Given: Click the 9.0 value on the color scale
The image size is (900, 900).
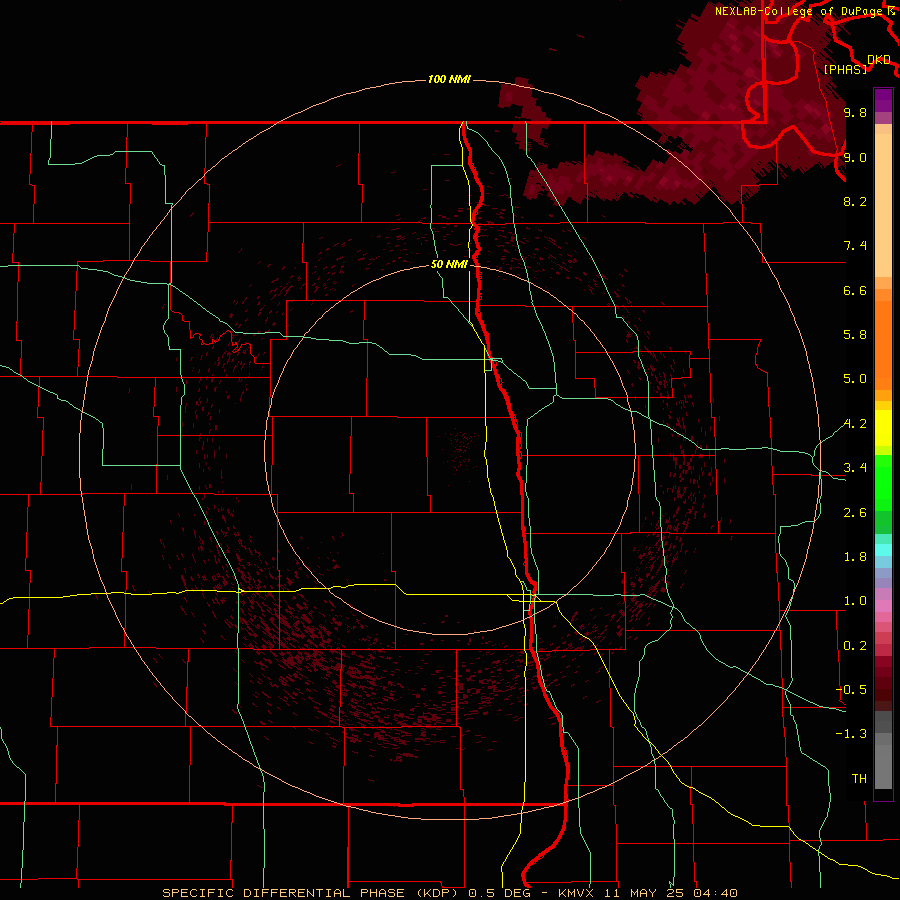Looking at the screenshot, I should 855,157.
